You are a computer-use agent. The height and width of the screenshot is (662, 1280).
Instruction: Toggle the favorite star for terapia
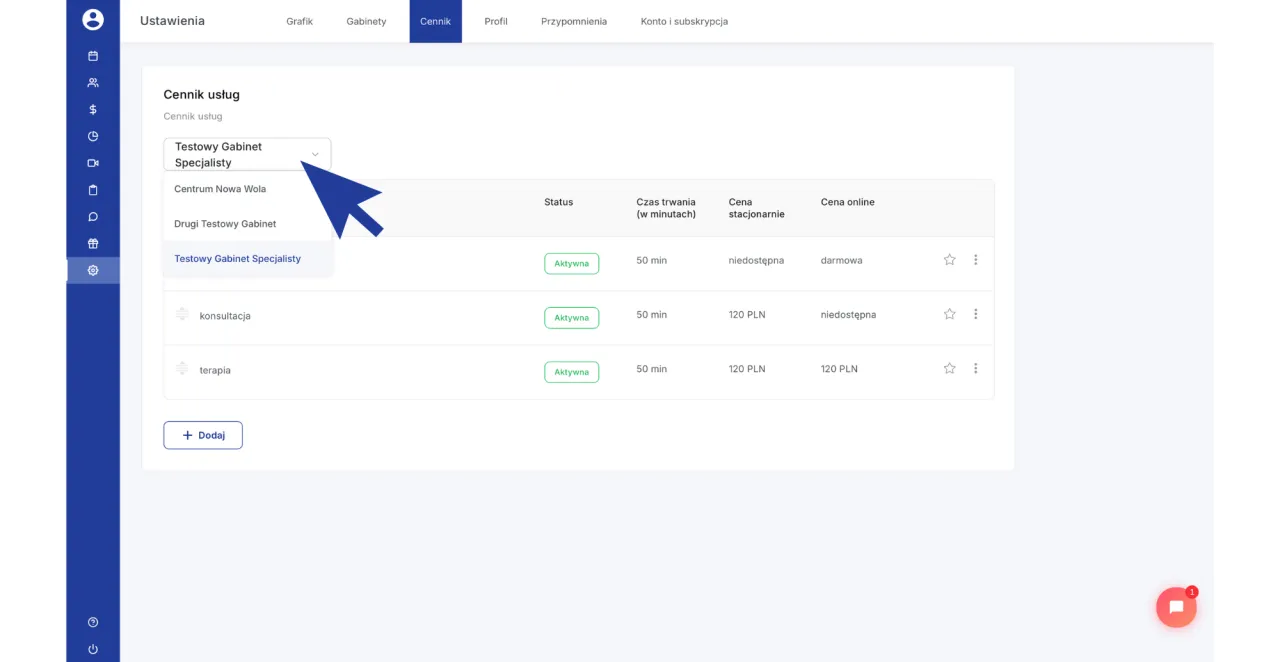pyautogui.click(x=949, y=368)
